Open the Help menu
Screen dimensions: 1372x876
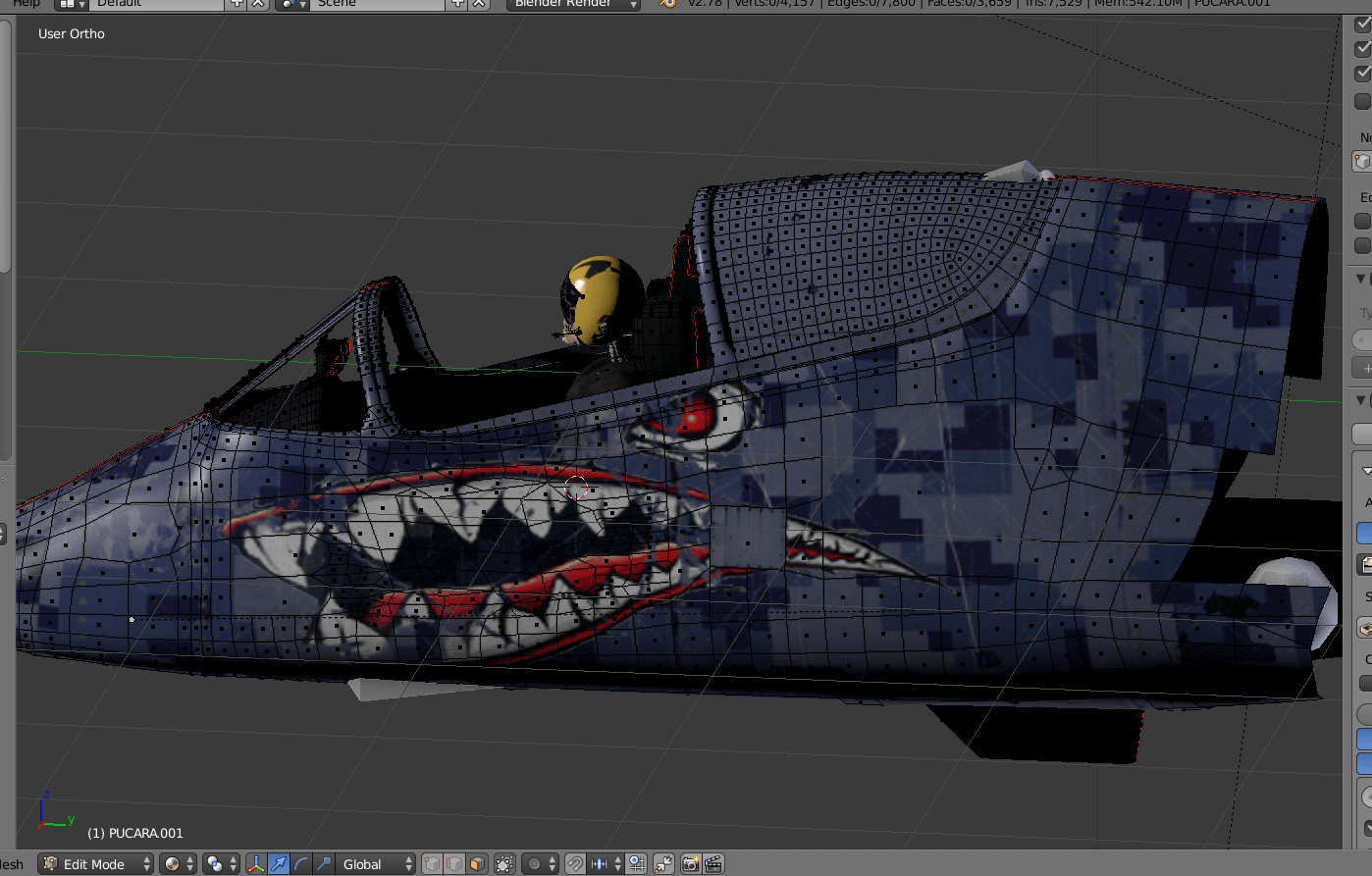(26, 4)
